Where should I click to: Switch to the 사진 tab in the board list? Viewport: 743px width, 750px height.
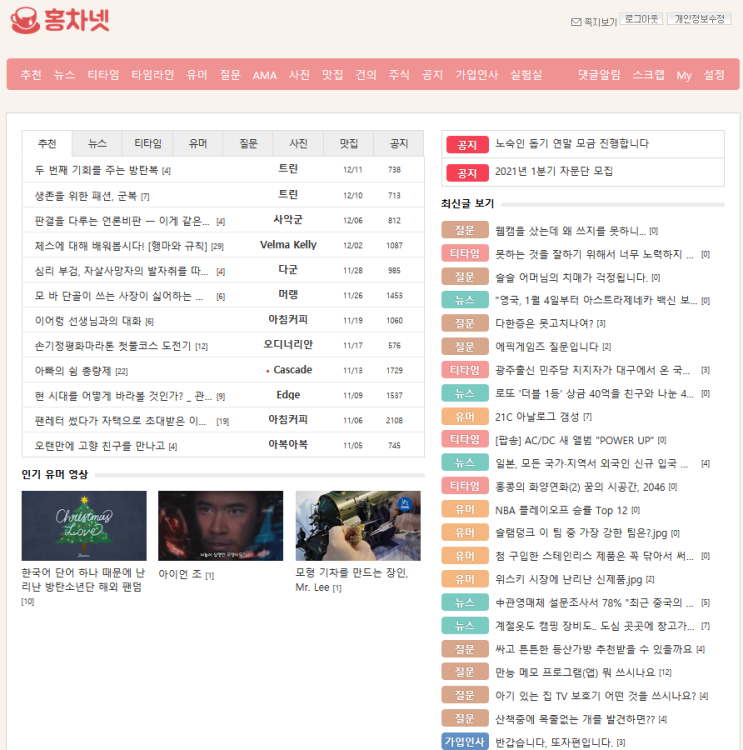coord(298,143)
